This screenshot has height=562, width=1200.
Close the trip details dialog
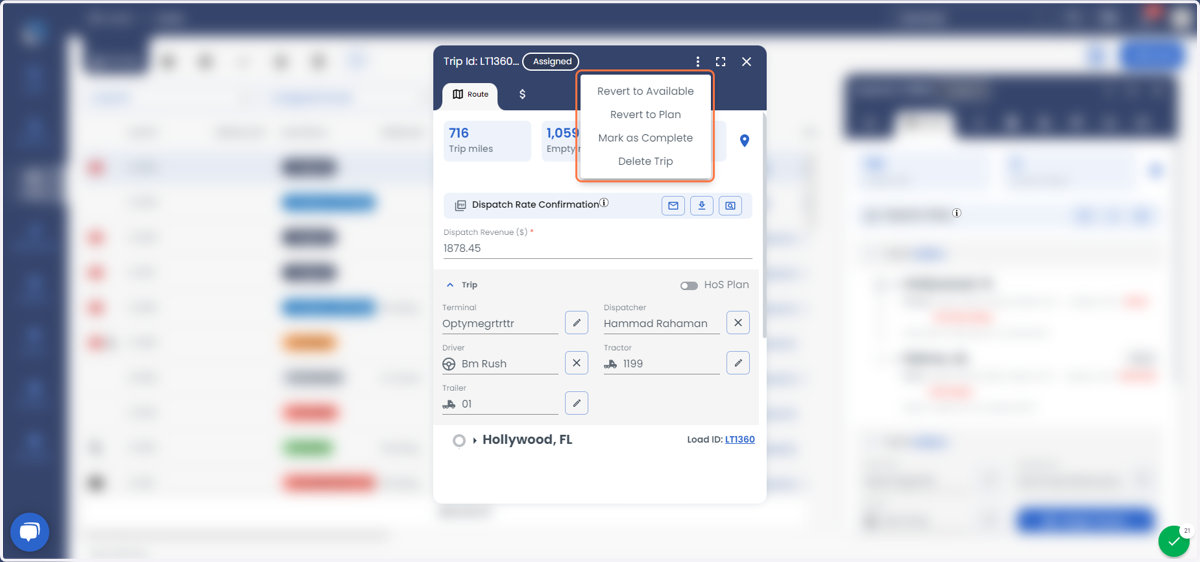(x=746, y=62)
